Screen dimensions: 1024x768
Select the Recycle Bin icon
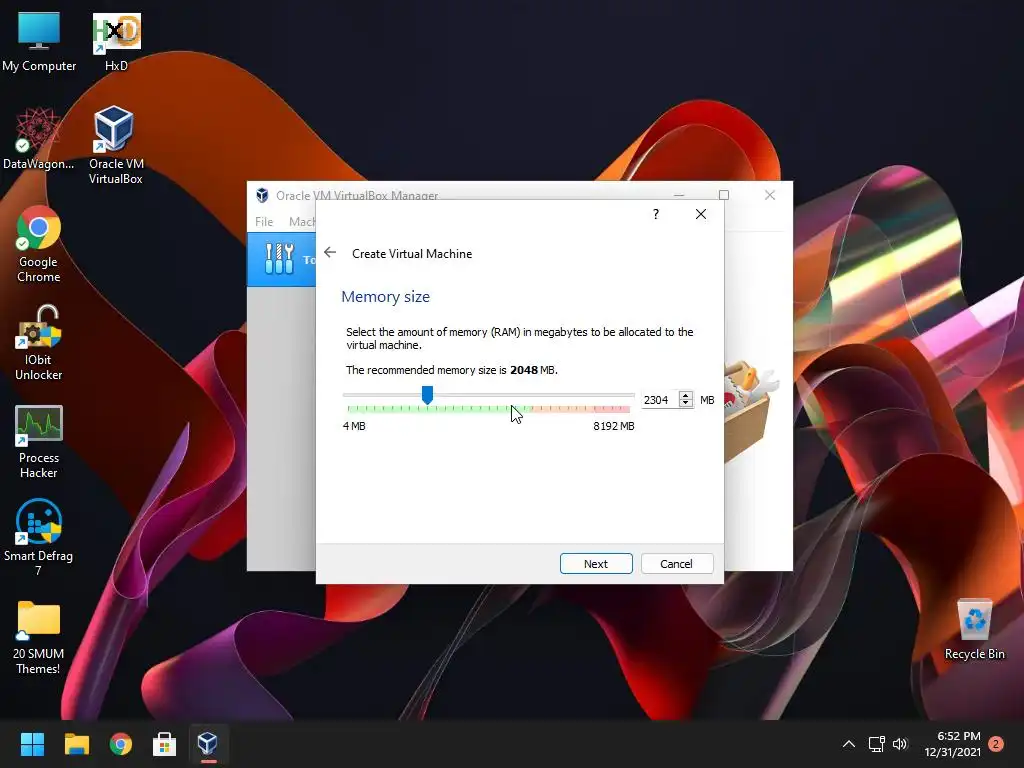click(x=974, y=630)
